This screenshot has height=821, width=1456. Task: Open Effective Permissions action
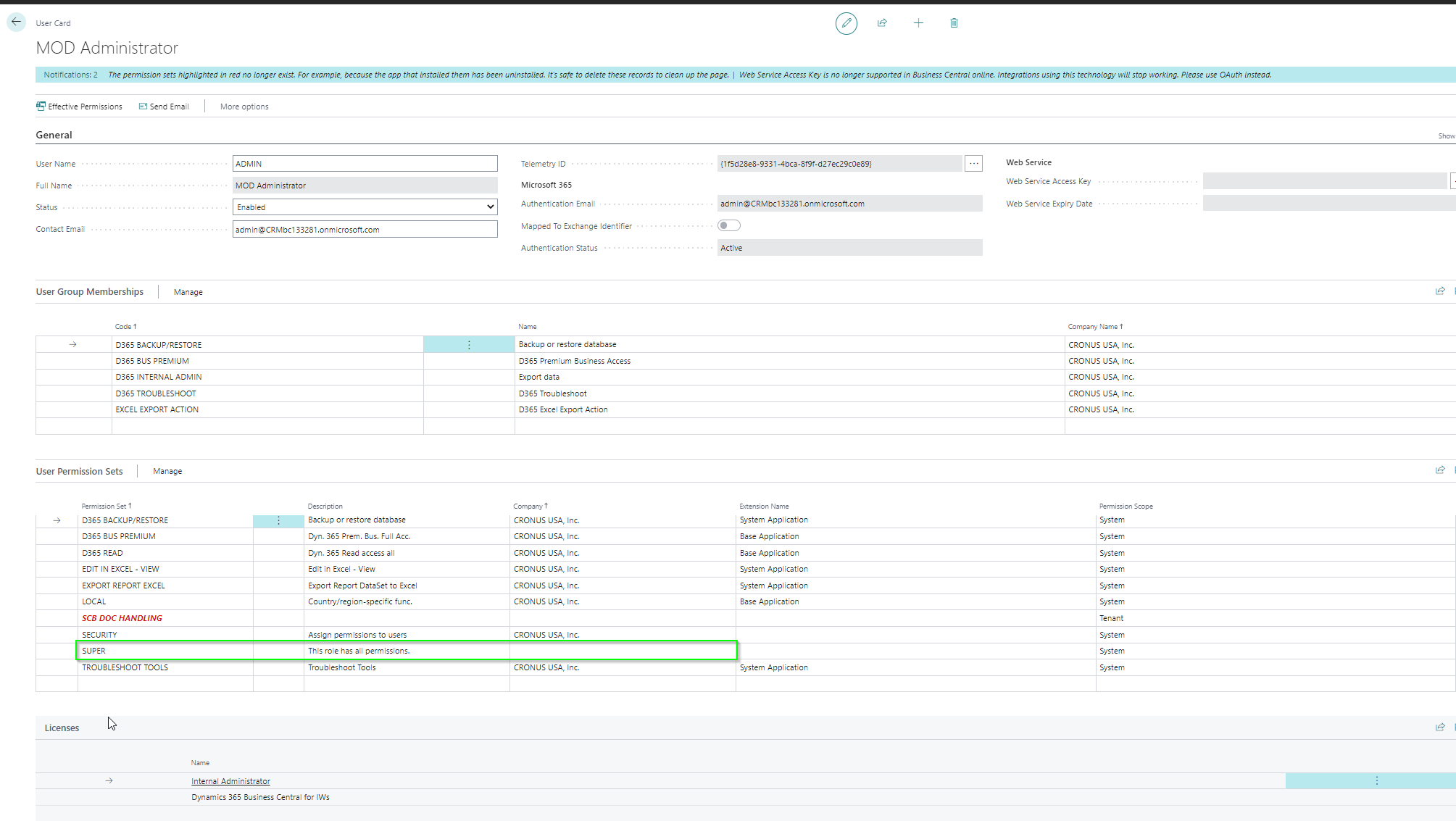pos(79,107)
